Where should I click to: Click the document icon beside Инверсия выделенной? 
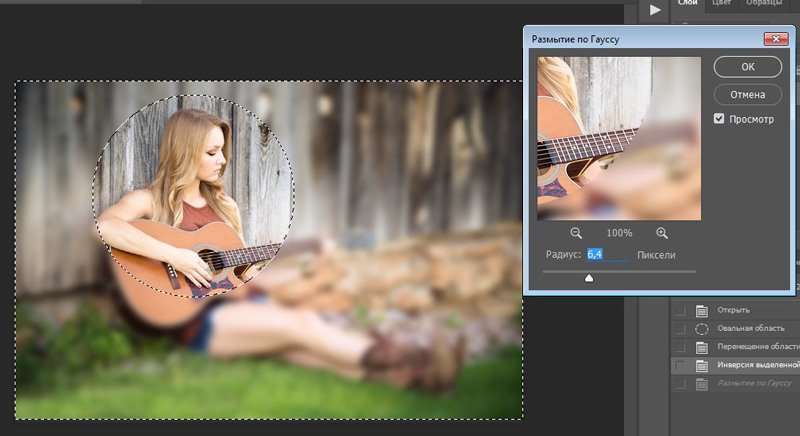pyautogui.click(x=702, y=366)
